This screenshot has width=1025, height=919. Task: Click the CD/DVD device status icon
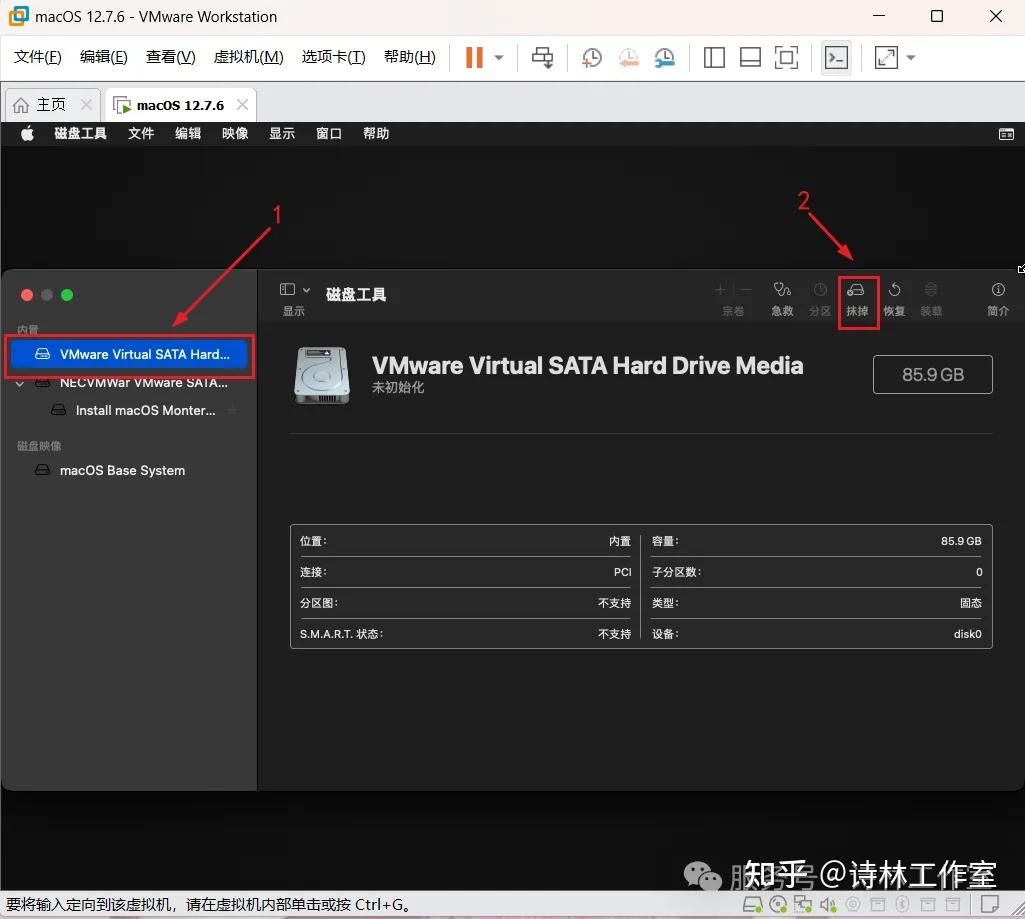pyautogui.click(x=778, y=904)
